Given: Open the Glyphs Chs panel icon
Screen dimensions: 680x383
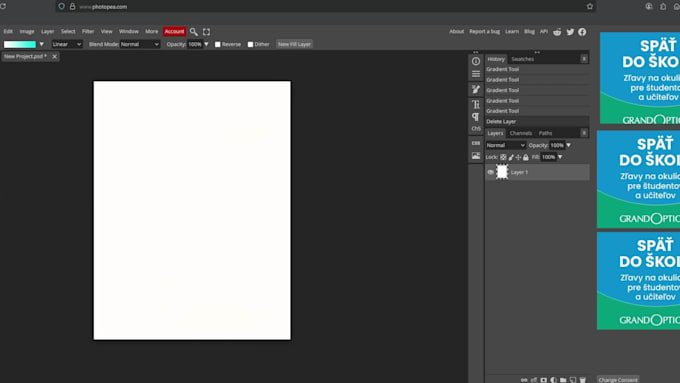Looking at the screenshot, I should 476,129.
